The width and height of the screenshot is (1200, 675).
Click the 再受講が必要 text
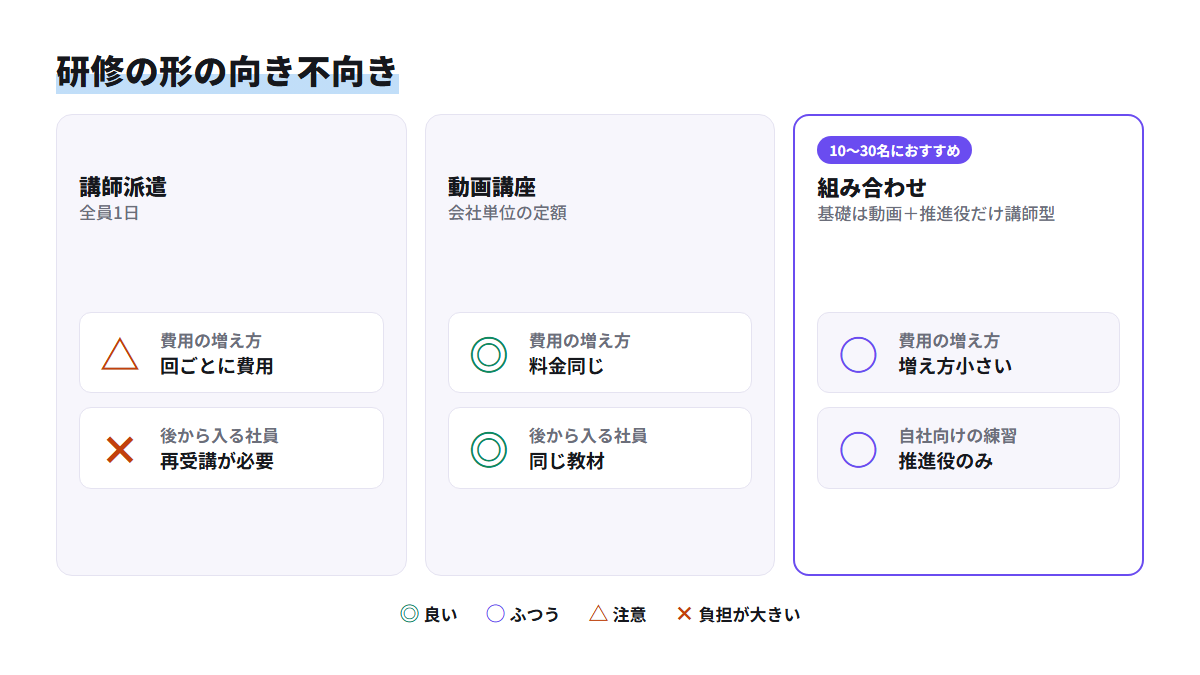coord(217,461)
